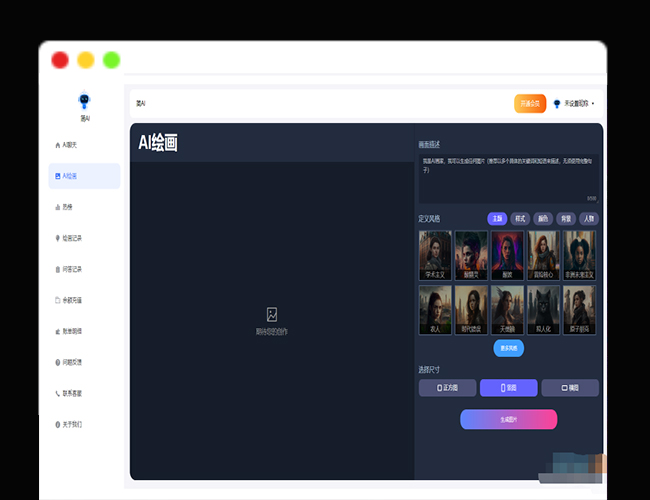Image resolution: width=650 pixels, height=500 pixels.
Task: Click the robot avatar beside the username
Action: click(557, 104)
